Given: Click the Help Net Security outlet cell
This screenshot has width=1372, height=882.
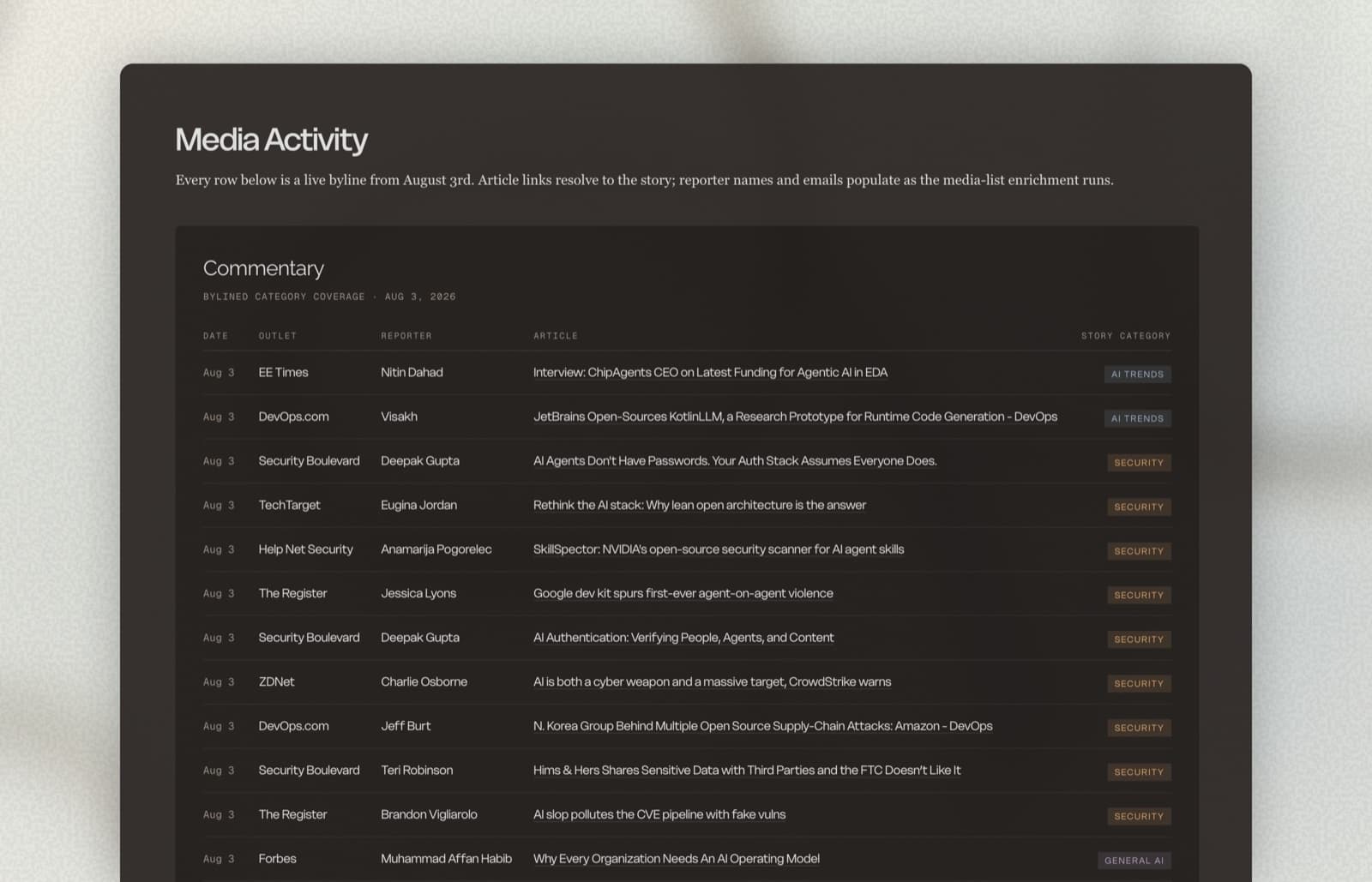Looking at the screenshot, I should point(305,549).
